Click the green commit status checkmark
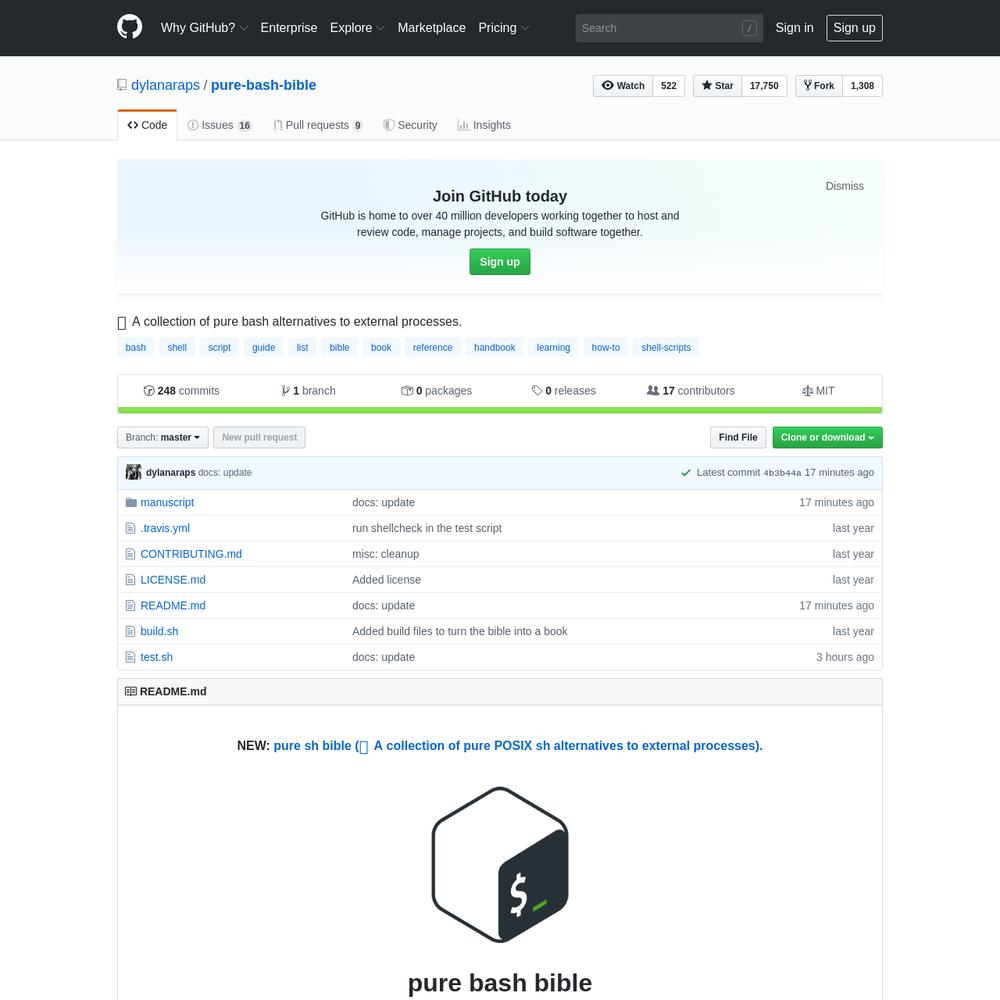1000x1000 pixels. pos(686,473)
